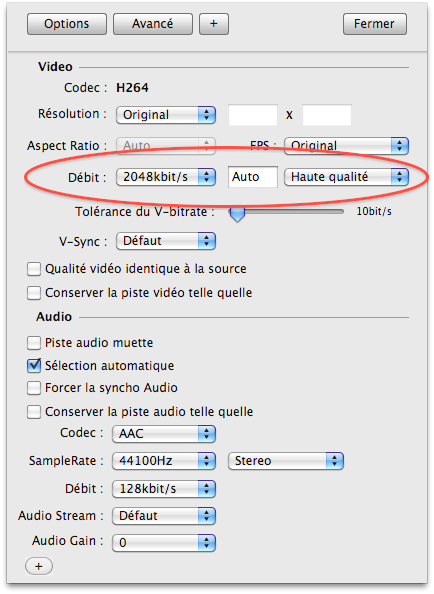
Task: Close the panel with Fermer
Action: pos(375,24)
